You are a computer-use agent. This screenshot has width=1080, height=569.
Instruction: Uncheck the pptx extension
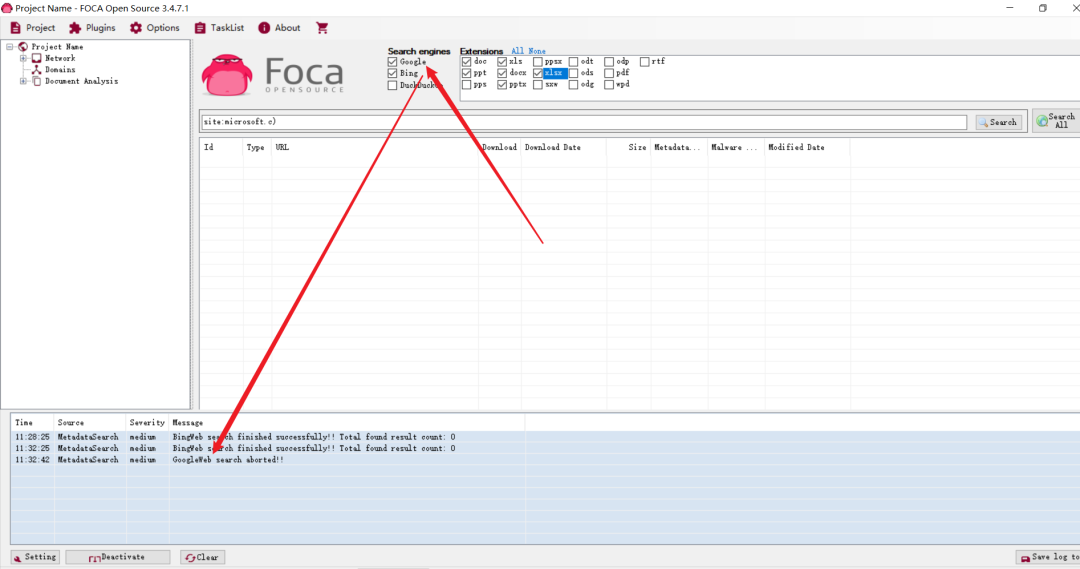[x=502, y=85]
